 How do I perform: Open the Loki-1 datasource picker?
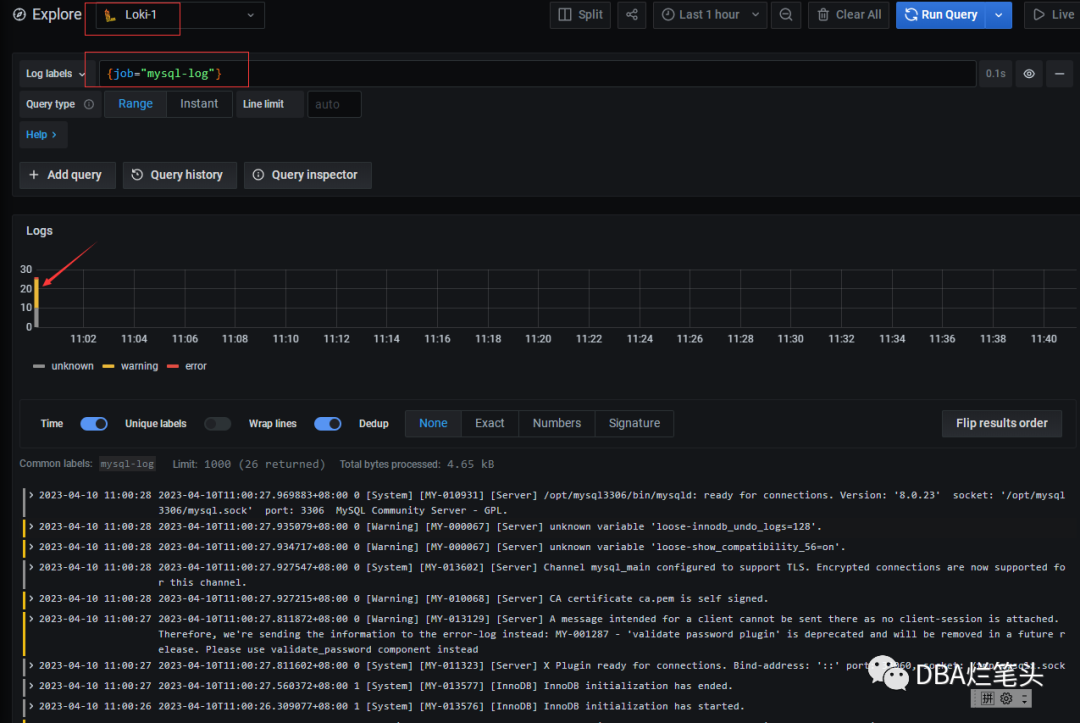[180, 15]
